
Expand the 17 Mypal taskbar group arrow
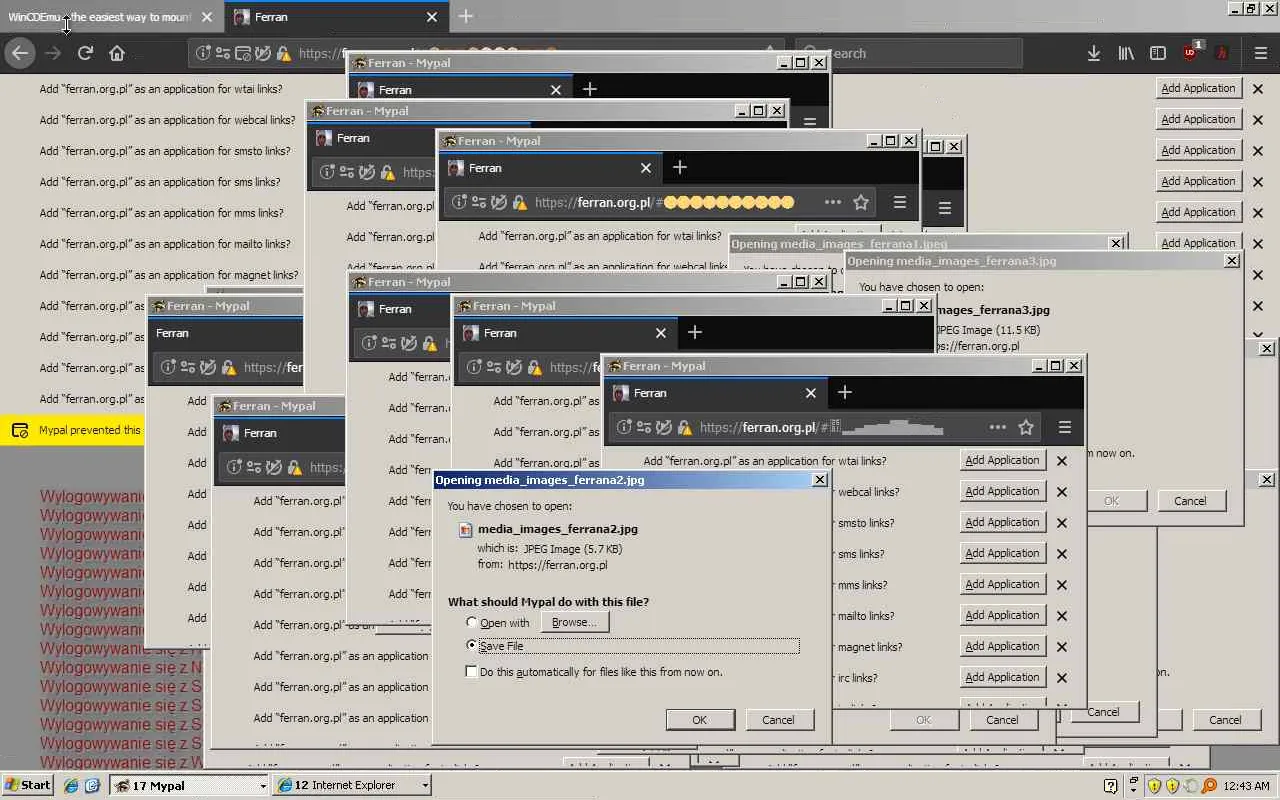(x=263, y=786)
